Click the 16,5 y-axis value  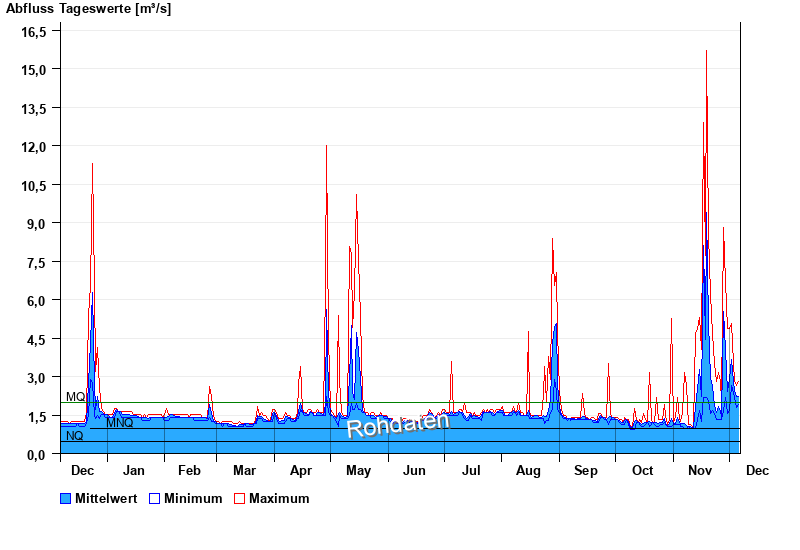(35, 31)
